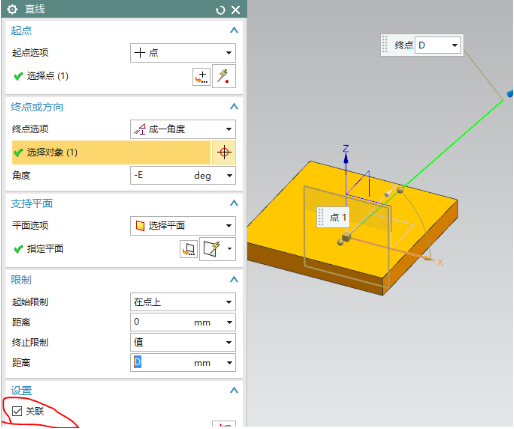Click the gold sphere angle handle on line
This screenshot has height=429, width=514.
pos(400,190)
